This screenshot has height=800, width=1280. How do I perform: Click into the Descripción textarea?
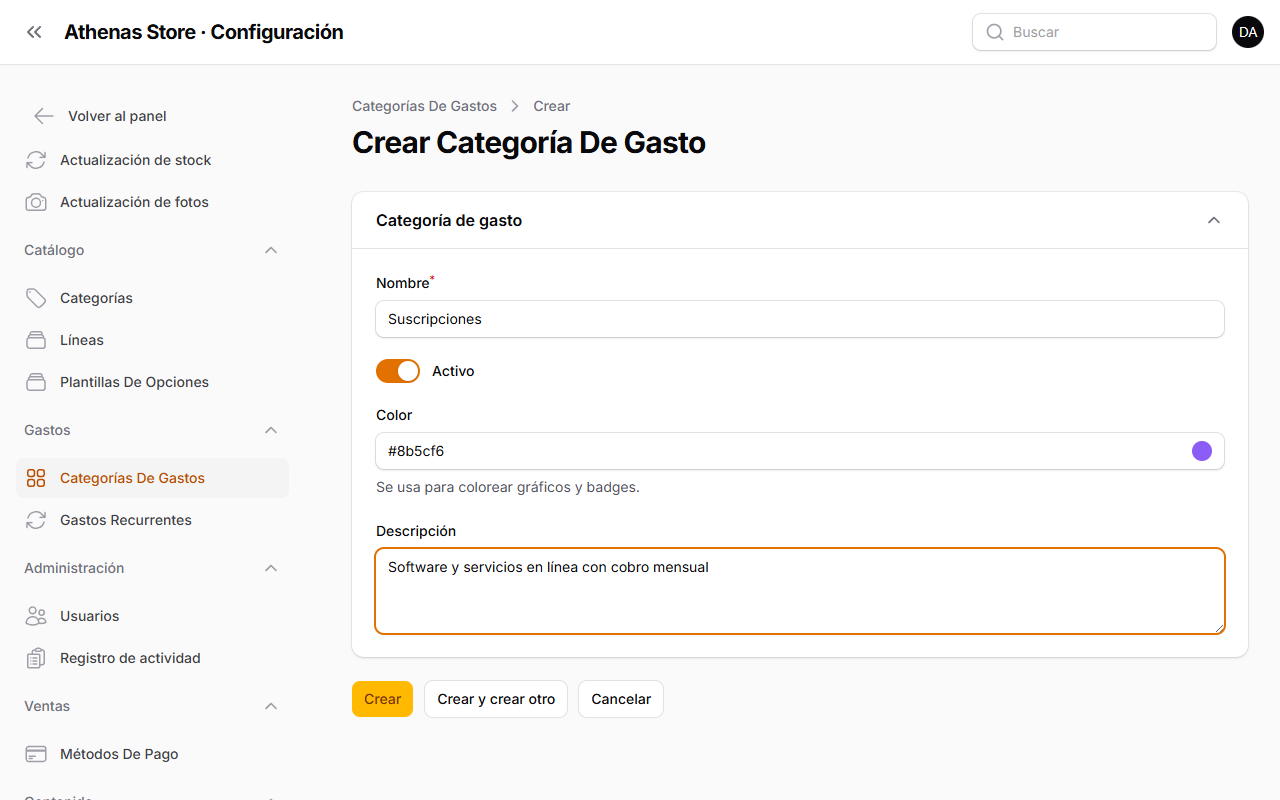coord(800,591)
